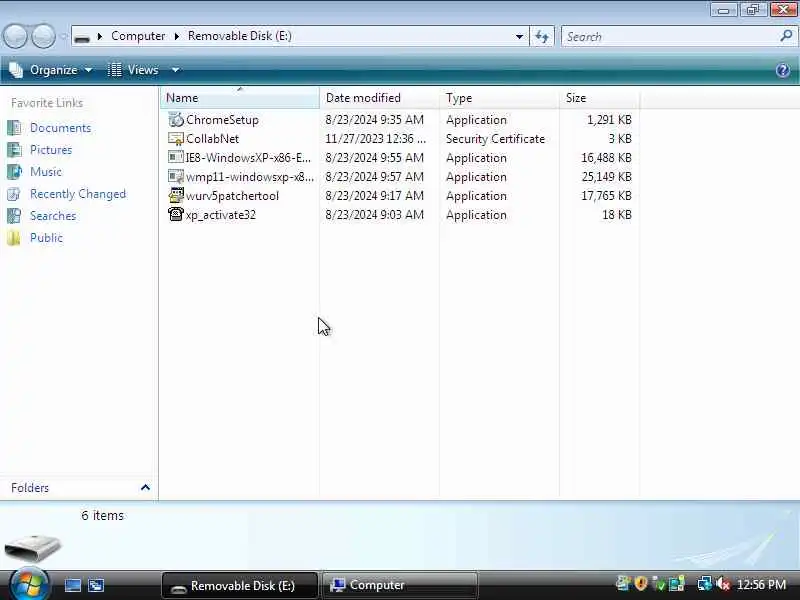800x600 pixels.
Task: Click the Music favorite link icon
Action: [14, 171]
